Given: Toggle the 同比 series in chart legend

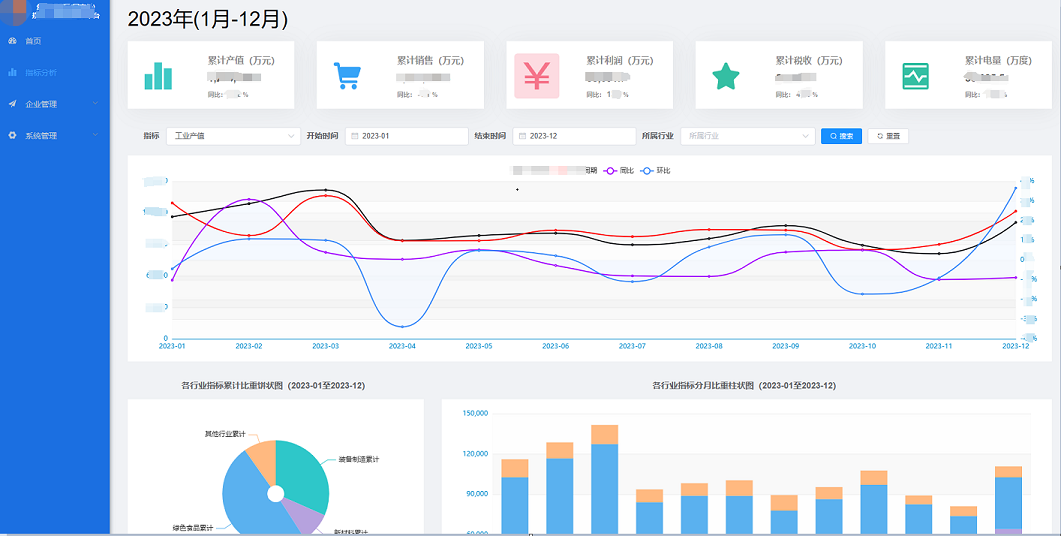Looking at the screenshot, I should coord(619,171).
